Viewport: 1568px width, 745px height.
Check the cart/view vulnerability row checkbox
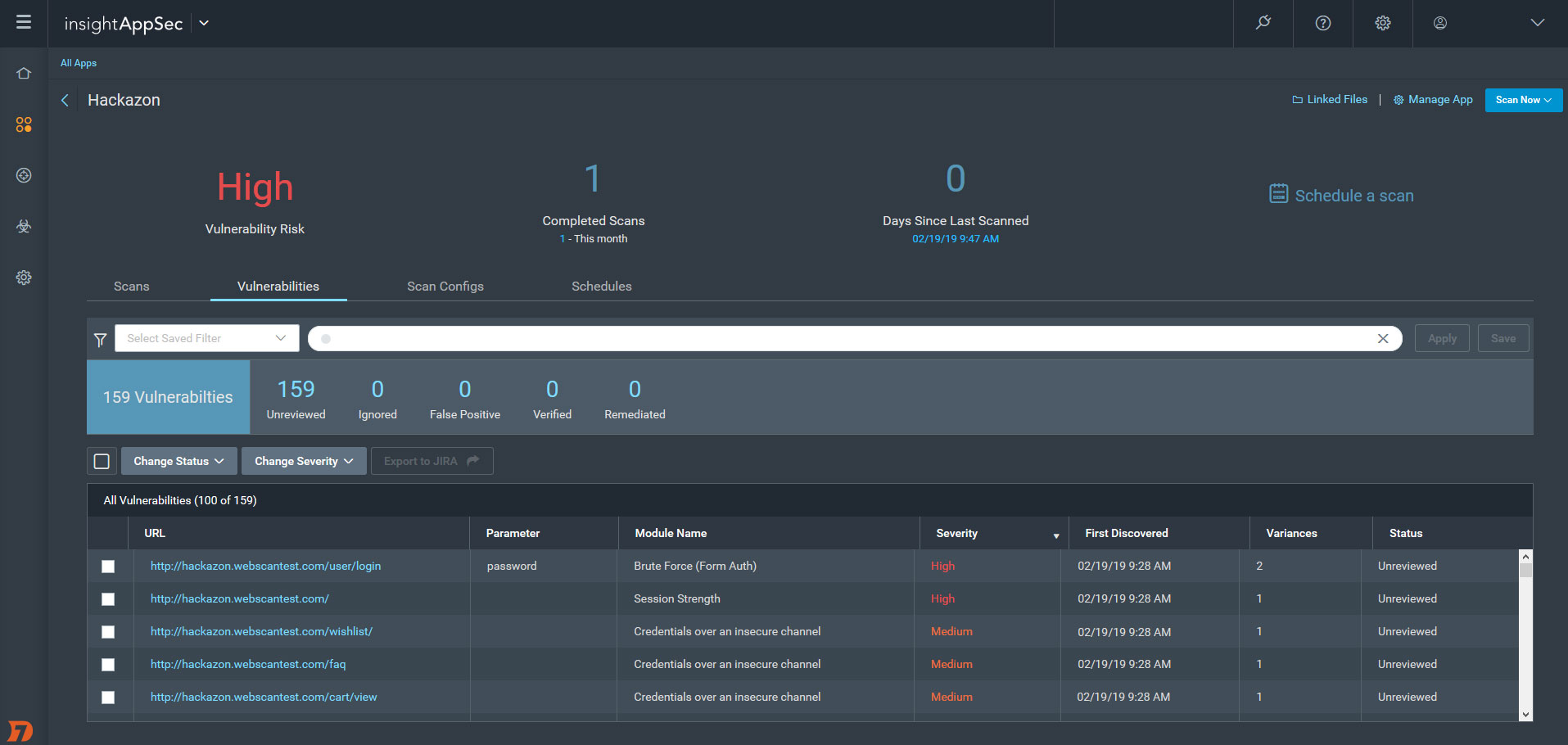[x=108, y=698]
